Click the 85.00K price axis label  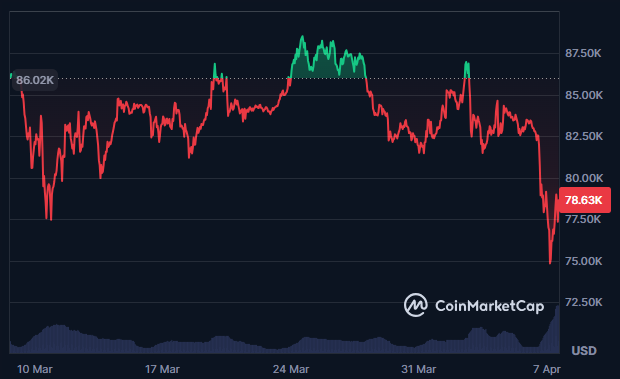tap(584, 95)
